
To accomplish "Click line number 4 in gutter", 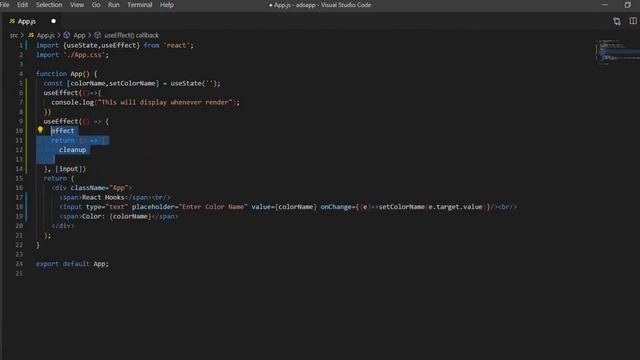I will 20,74.
